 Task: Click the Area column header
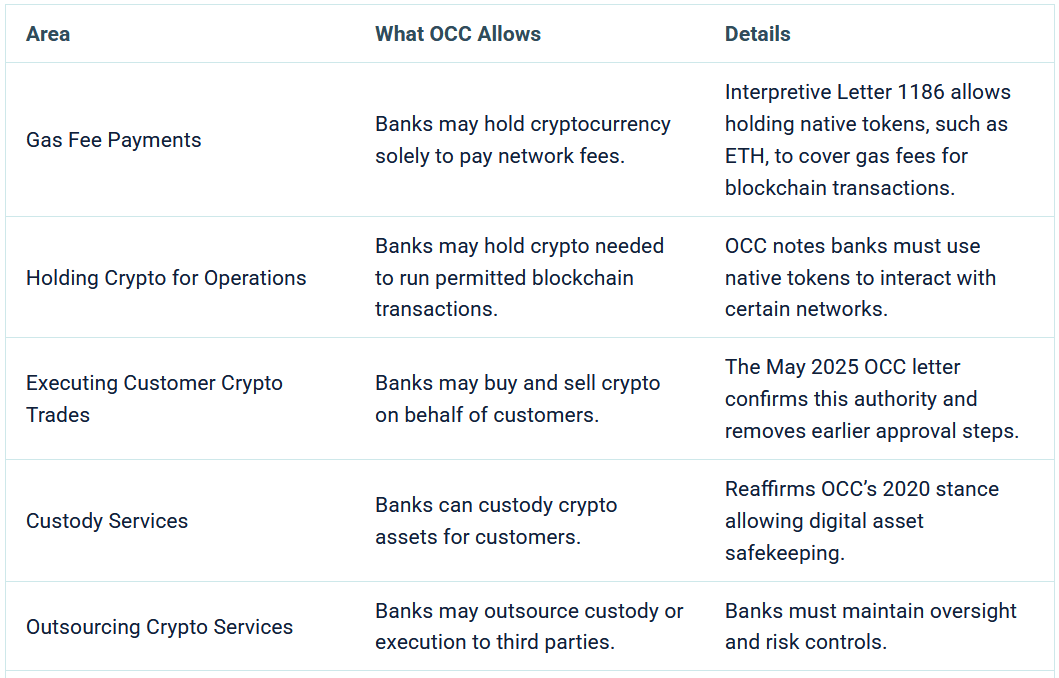point(48,34)
